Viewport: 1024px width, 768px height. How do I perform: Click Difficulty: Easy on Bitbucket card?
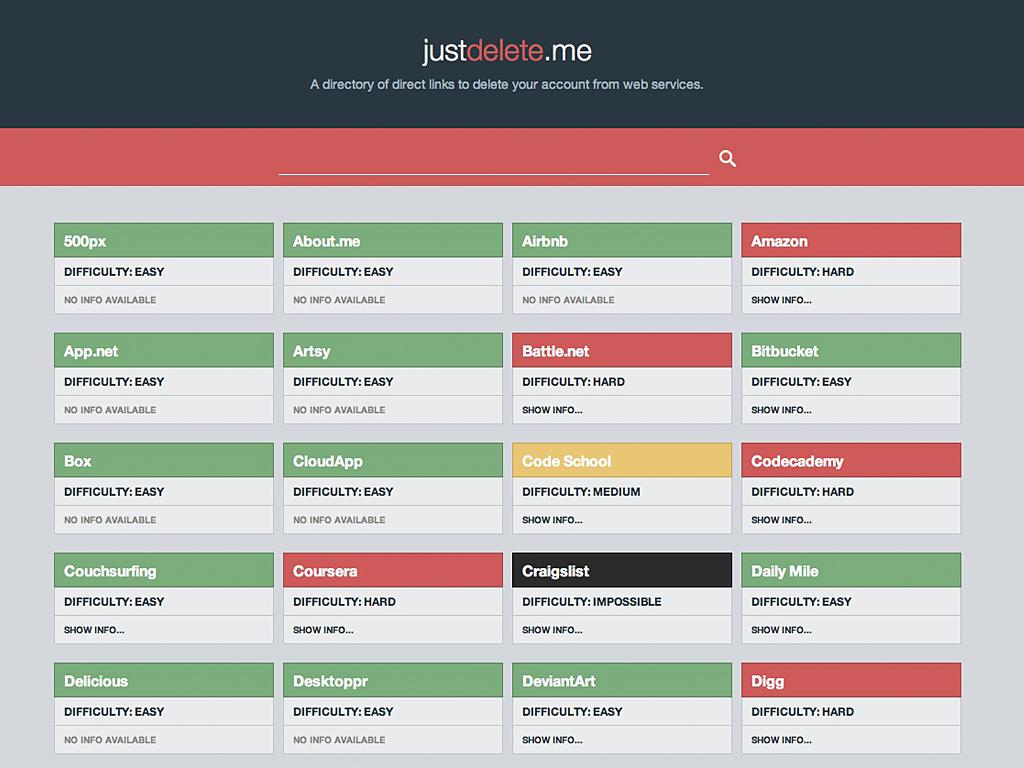point(801,382)
